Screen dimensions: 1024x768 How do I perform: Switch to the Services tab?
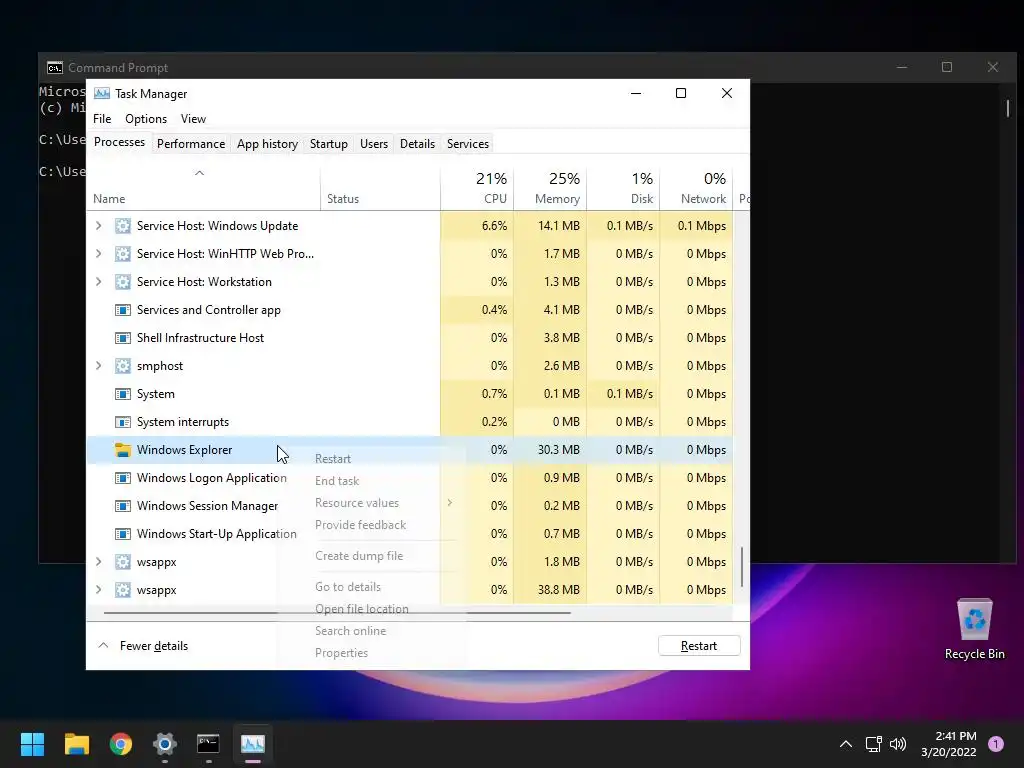point(468,144)
